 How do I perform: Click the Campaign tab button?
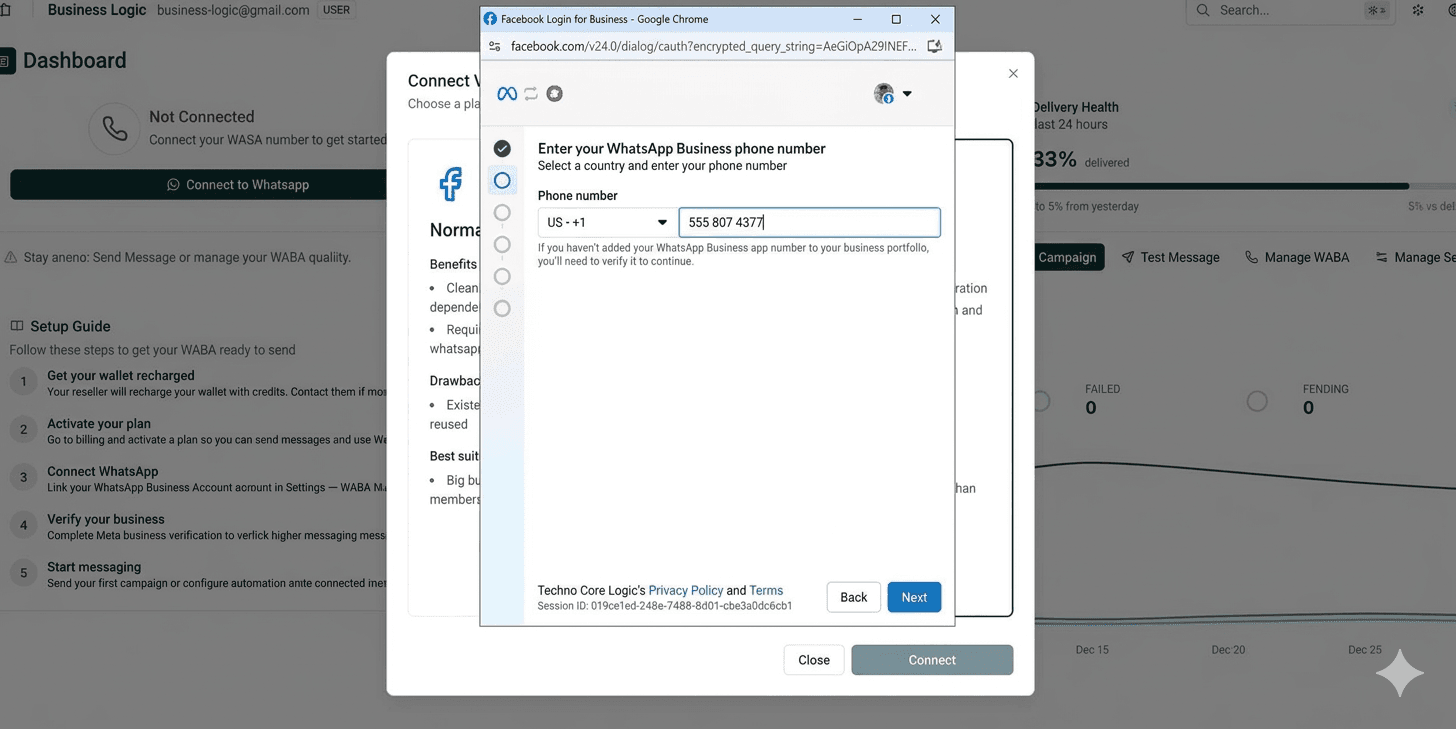coord(1069,257)
